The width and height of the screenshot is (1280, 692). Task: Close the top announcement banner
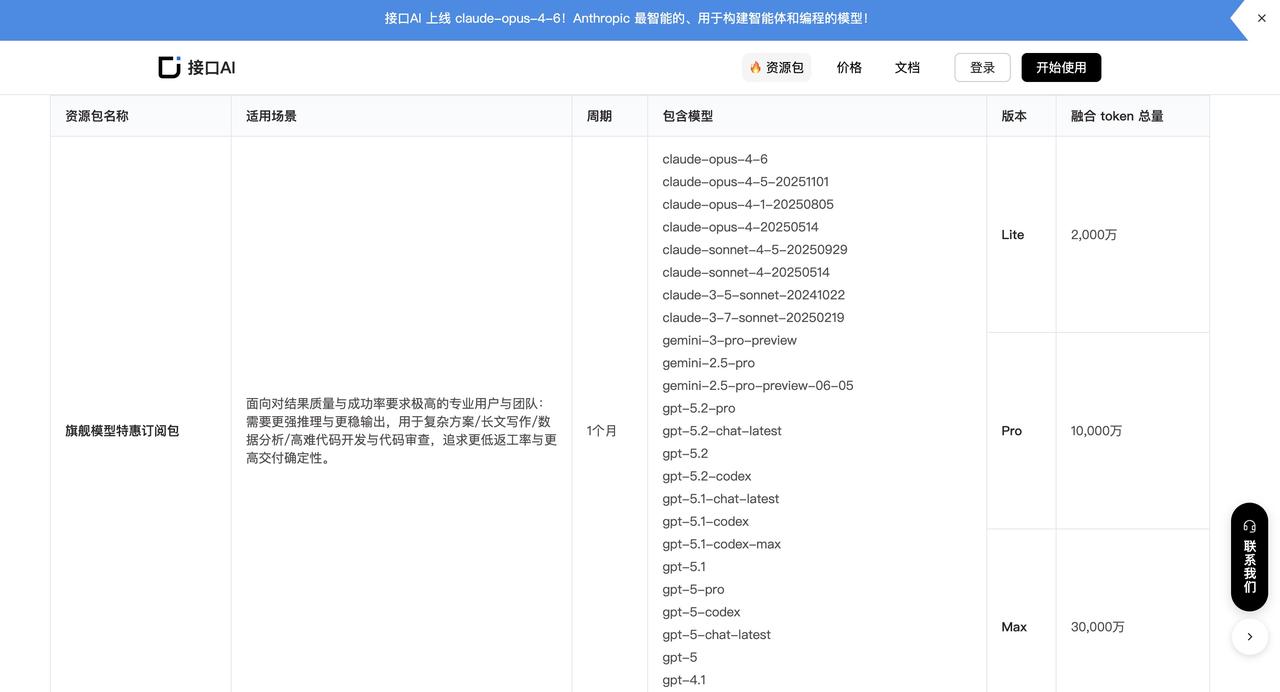click(1261, 18)
